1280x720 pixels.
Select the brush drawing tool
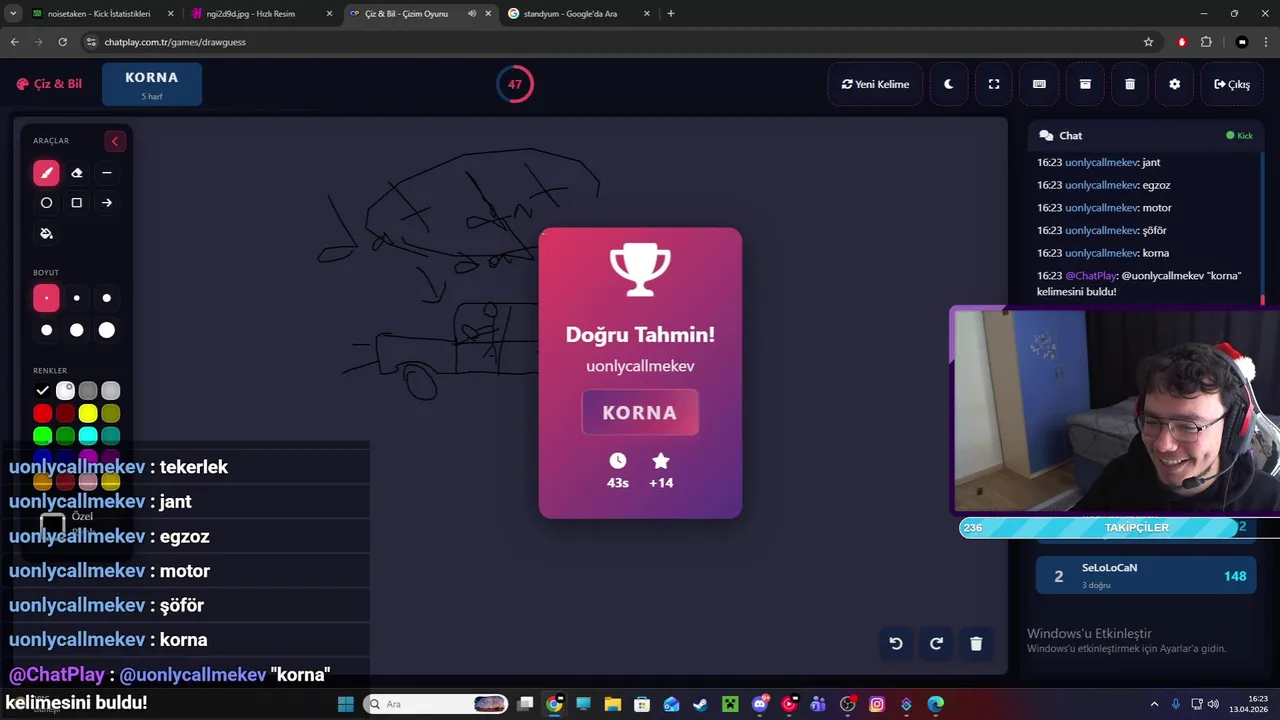click(x=46, y=173)
